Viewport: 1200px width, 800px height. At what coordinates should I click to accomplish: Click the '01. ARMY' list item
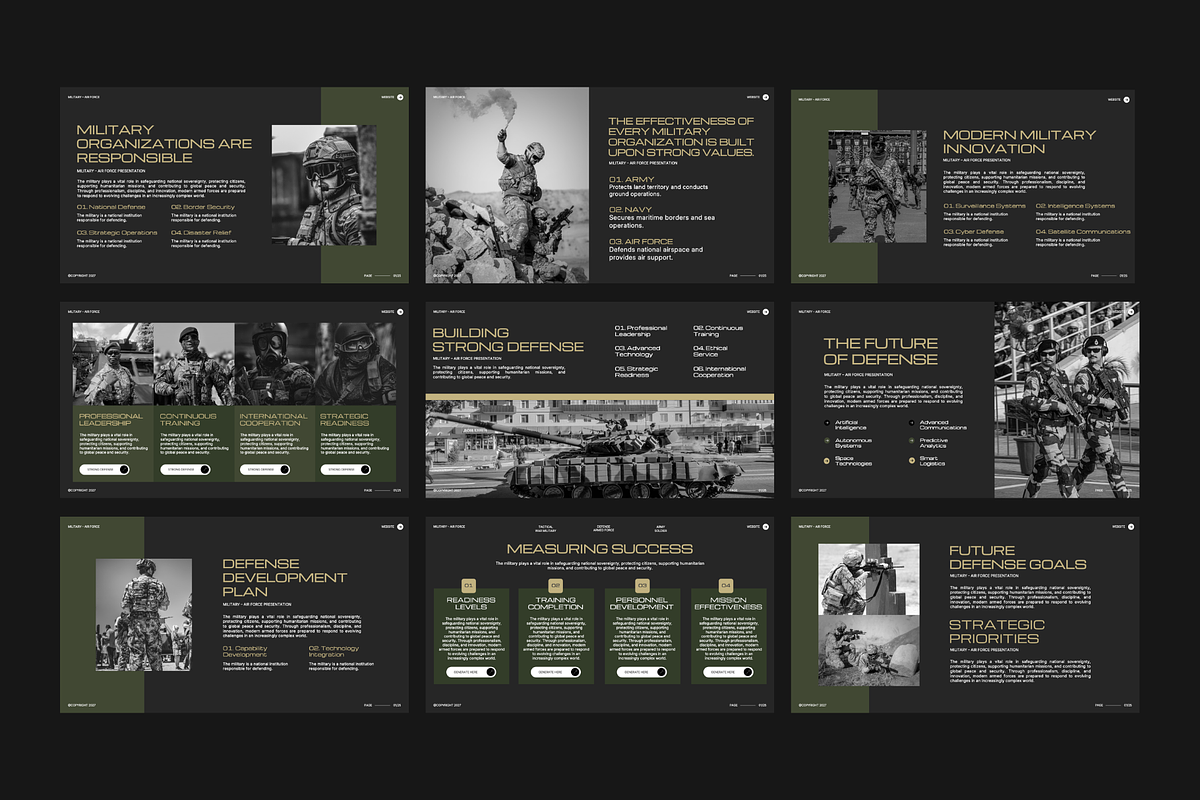pyautogui.click(x=631, y=180)
